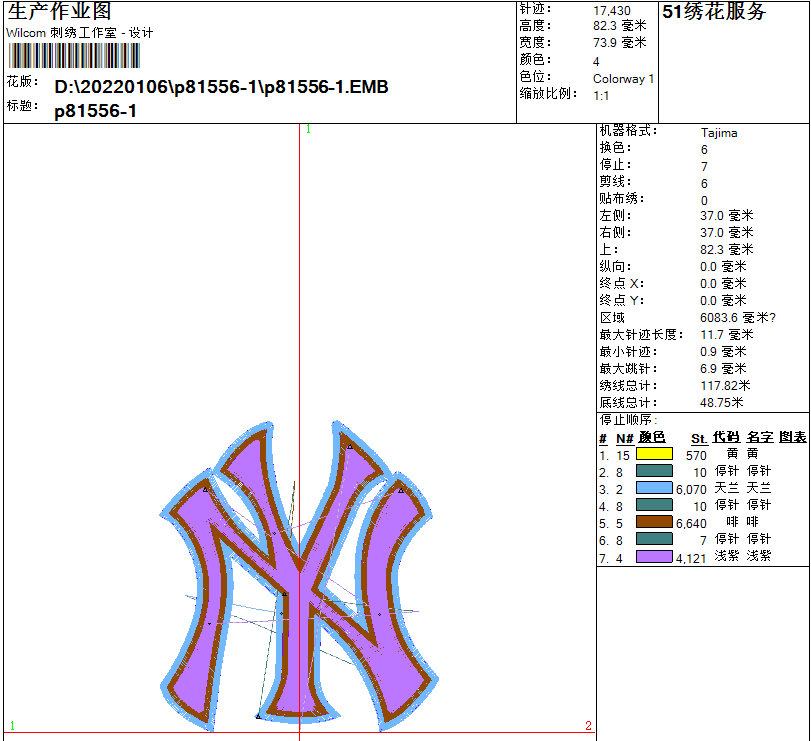This screenshot has height=741, width=811.
Task: Click the purple swatch in row 7
Action: 654,556
